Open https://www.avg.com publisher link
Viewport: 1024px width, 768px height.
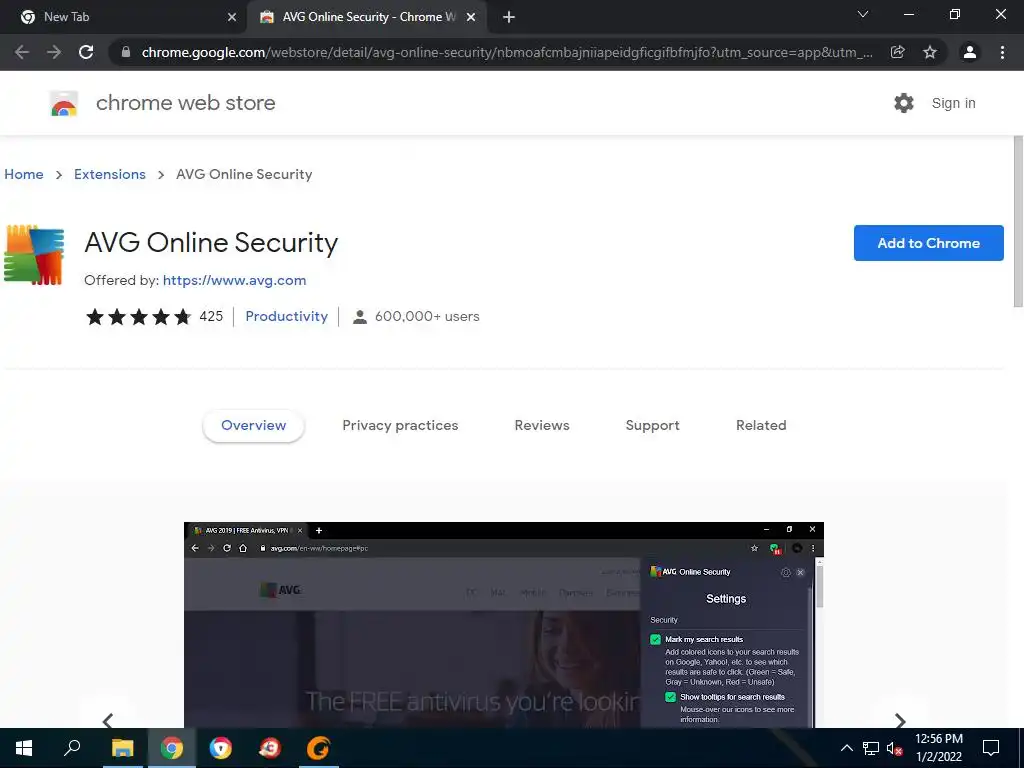(x=234, y=280)
